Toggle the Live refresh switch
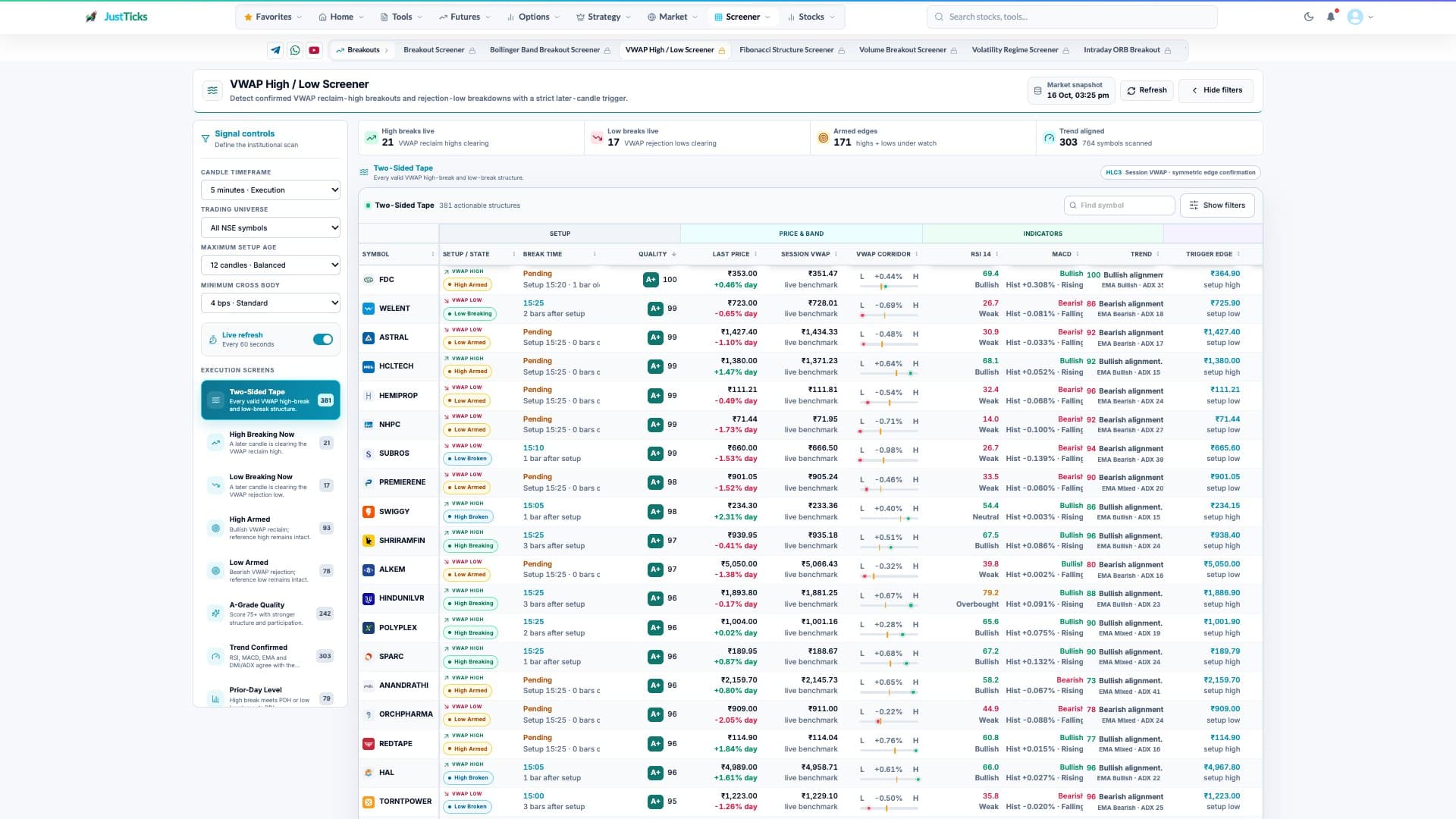 [x=323, y=340]
